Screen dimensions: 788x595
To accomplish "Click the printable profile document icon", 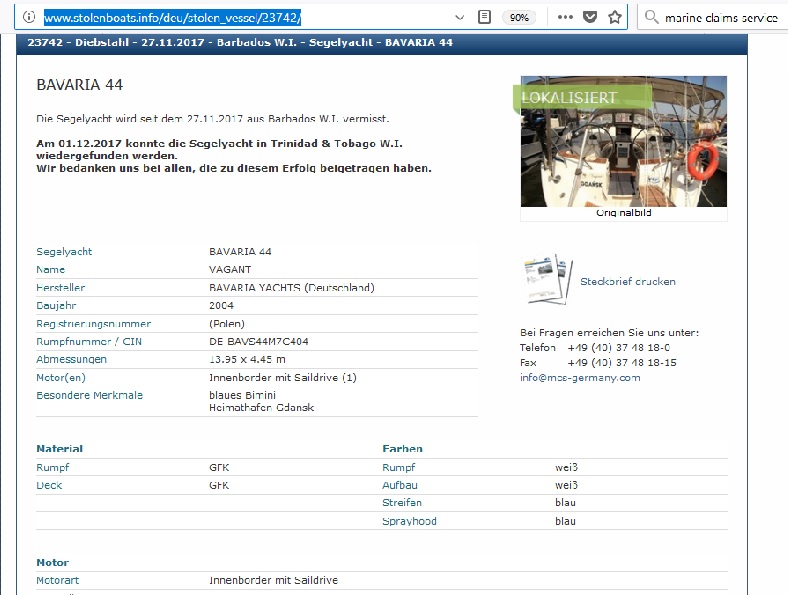I will 547,279.
